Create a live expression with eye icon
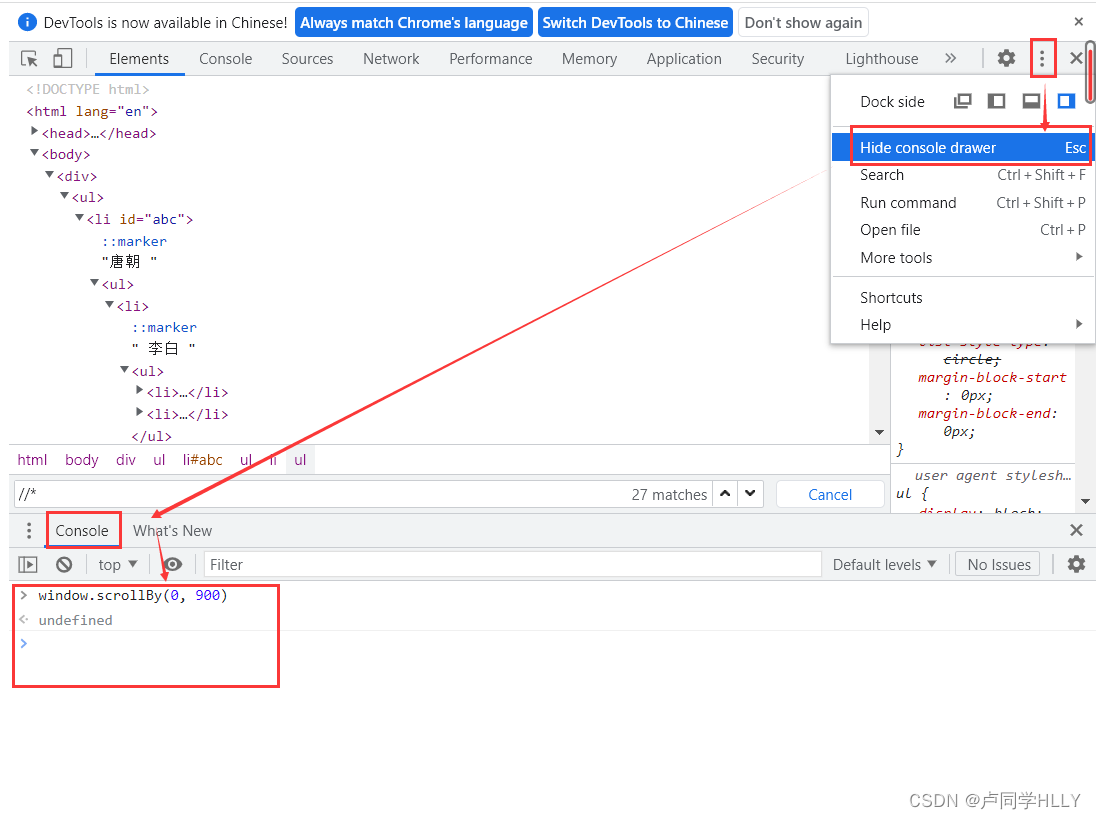The height and width of the screenshot is (819, 1096). (172, 564)
